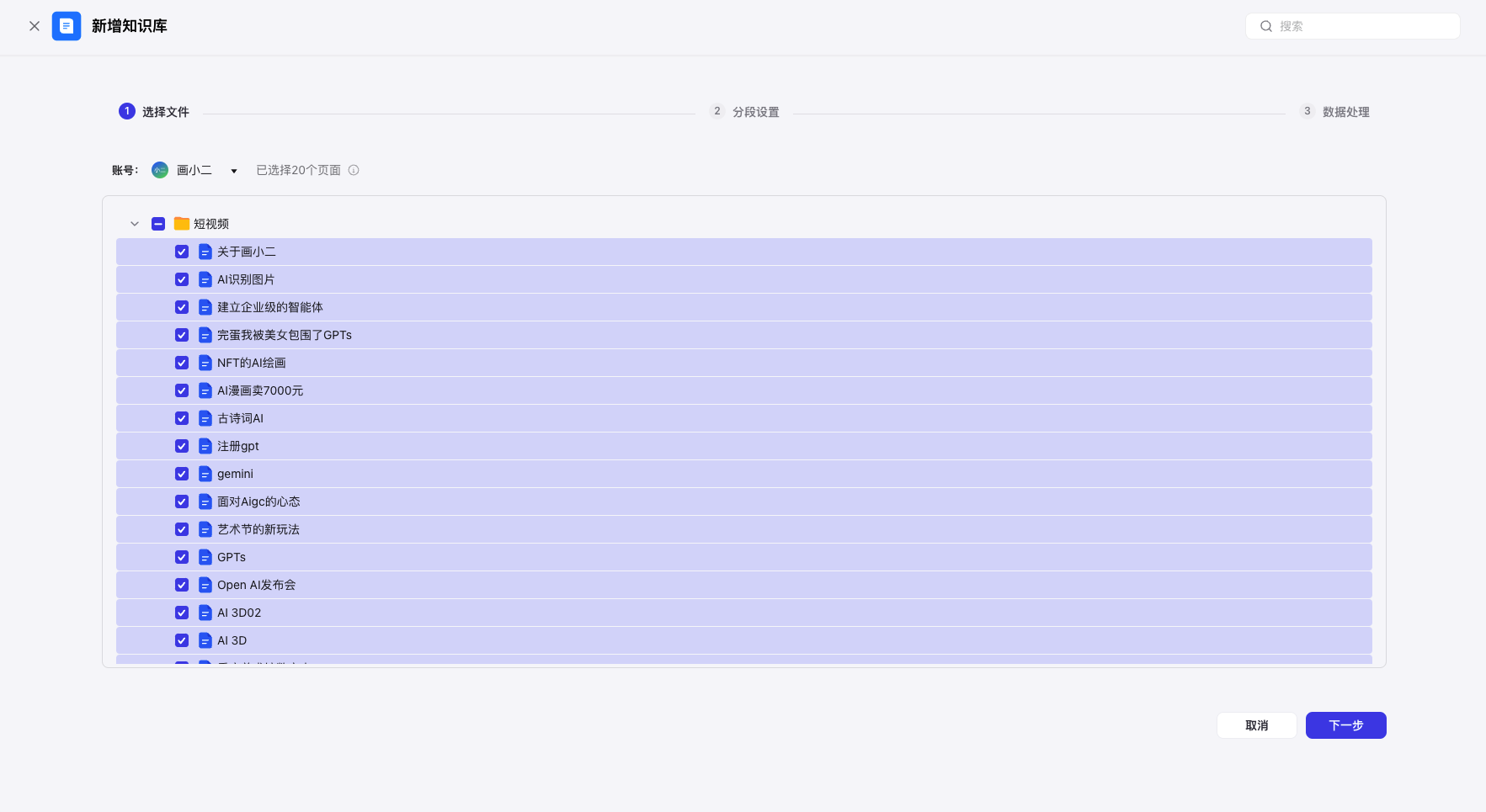Click the 艺术节的新玩法 document icon

point(205,529)
